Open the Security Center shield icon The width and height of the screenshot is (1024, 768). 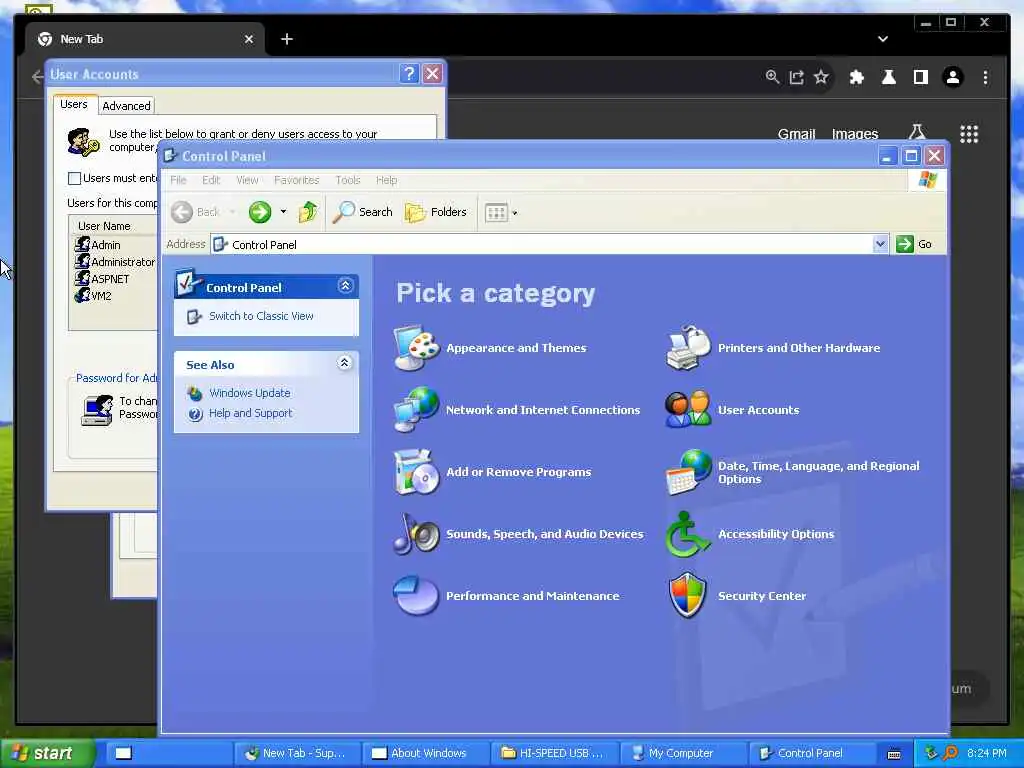click(688, 595)
